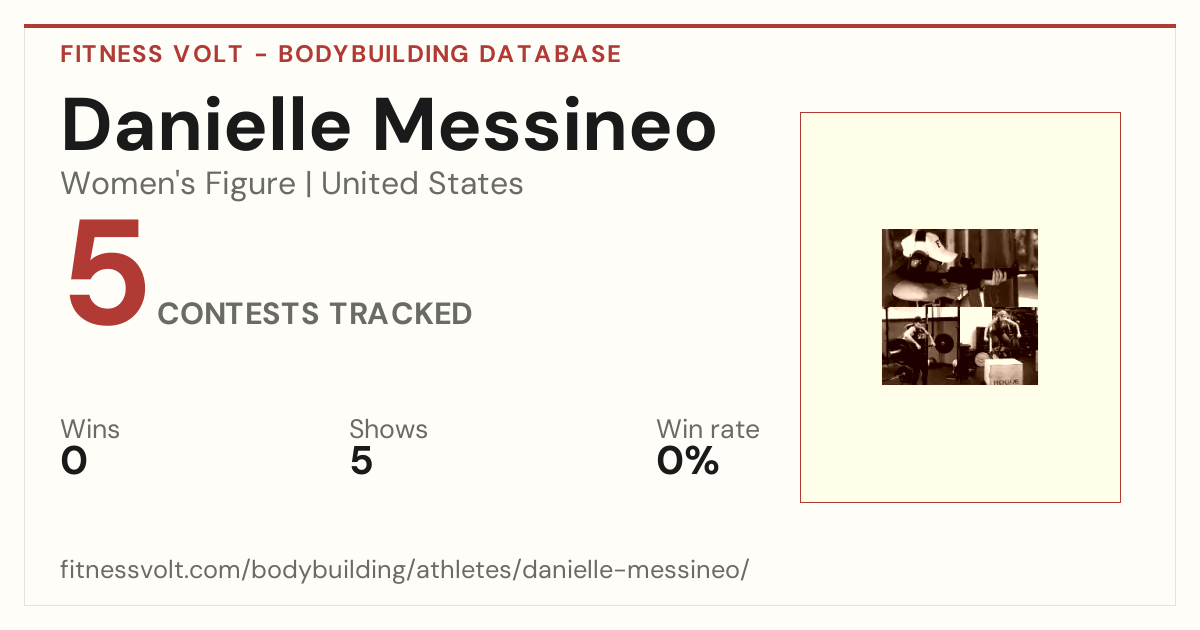
Task: Click the Contests Tracked label
Action: point(315,314)
